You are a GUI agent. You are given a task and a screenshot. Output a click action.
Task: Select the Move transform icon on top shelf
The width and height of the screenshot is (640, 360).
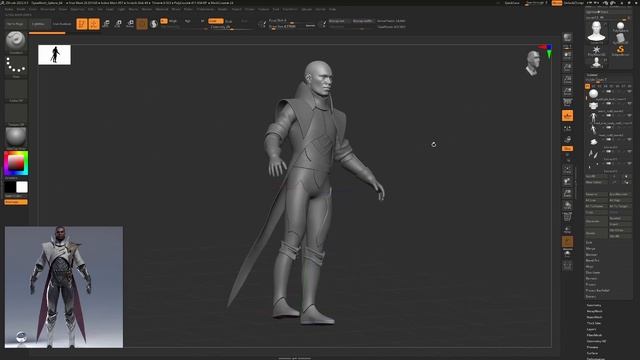click(106, 24)
